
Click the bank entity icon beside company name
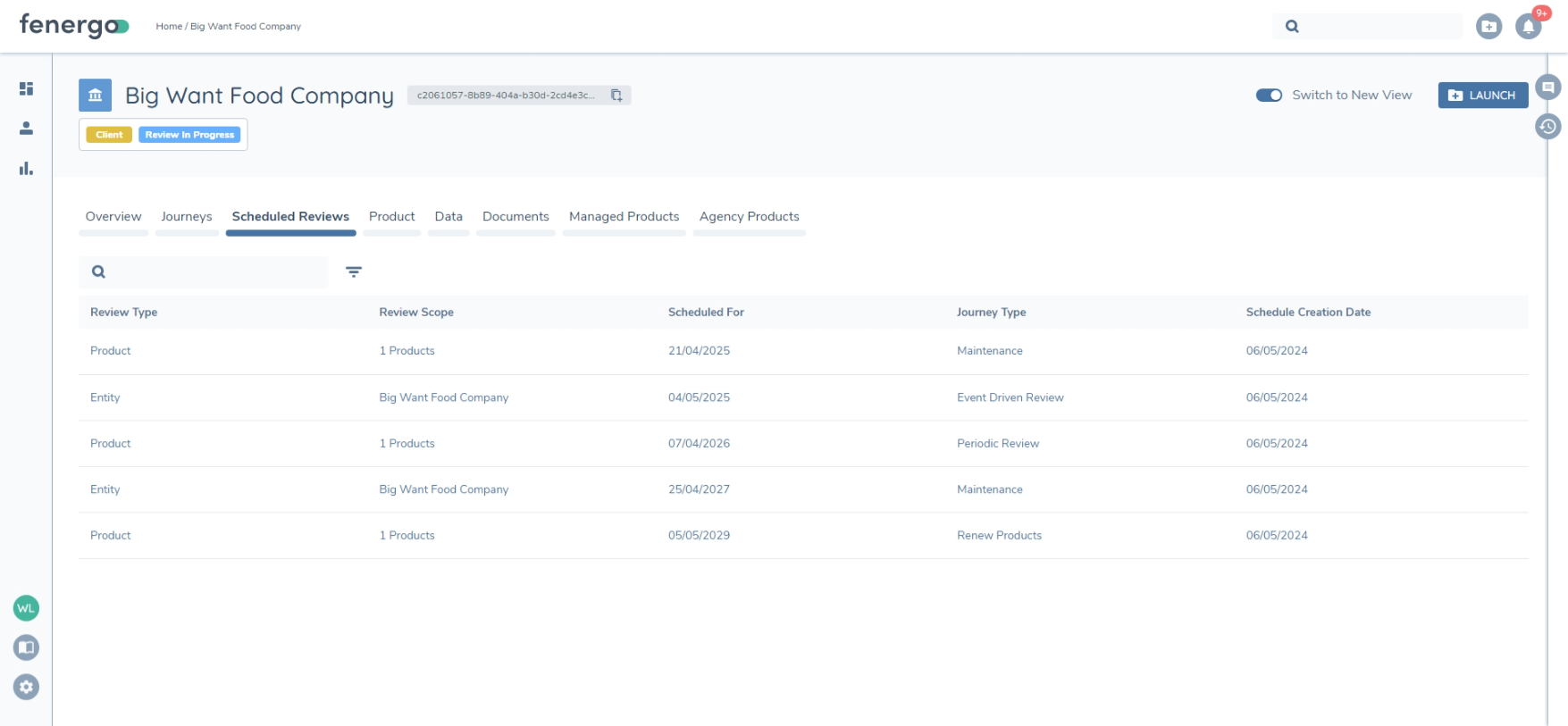95,95
